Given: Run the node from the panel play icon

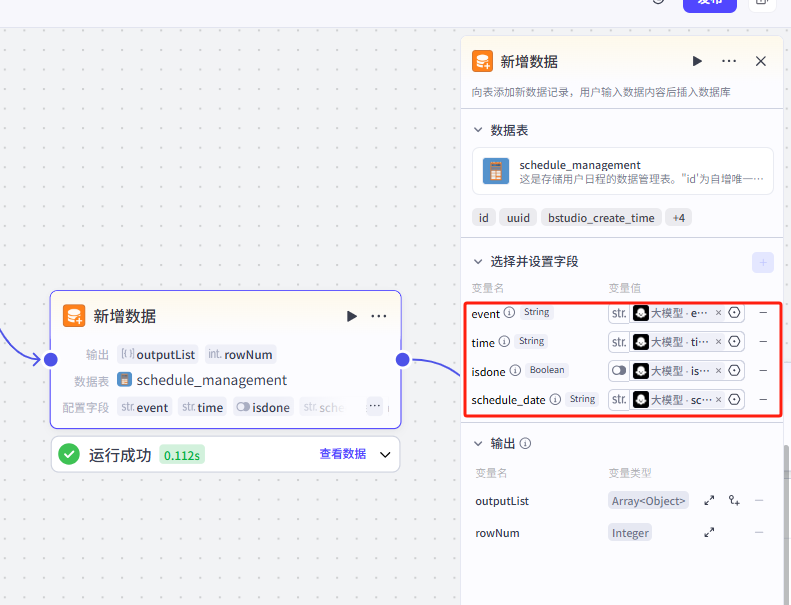Looking at the screenshot, I should pyautogui.click(x=697, y=61).
